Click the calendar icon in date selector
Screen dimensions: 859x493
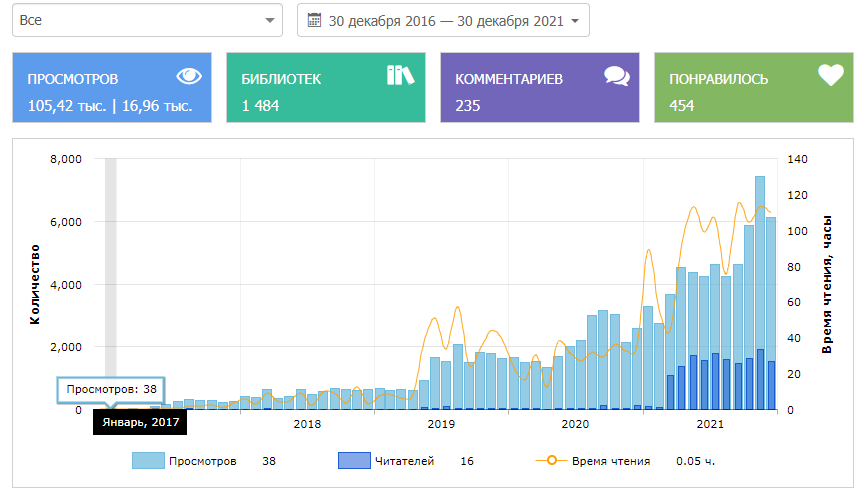314,20
